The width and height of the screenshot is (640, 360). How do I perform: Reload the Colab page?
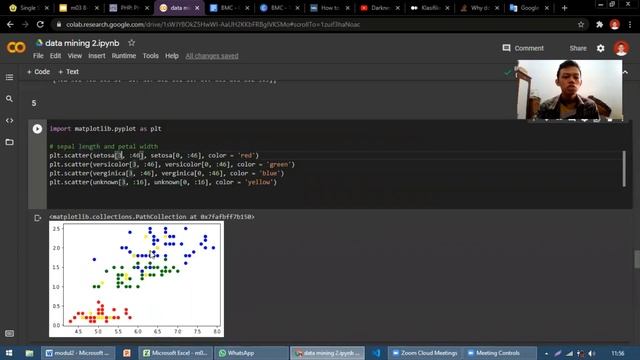click(40, 24)
